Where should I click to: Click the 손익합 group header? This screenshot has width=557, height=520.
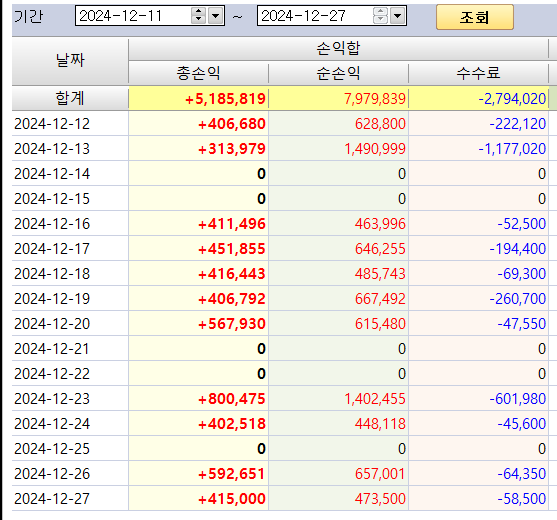(338, 49)
